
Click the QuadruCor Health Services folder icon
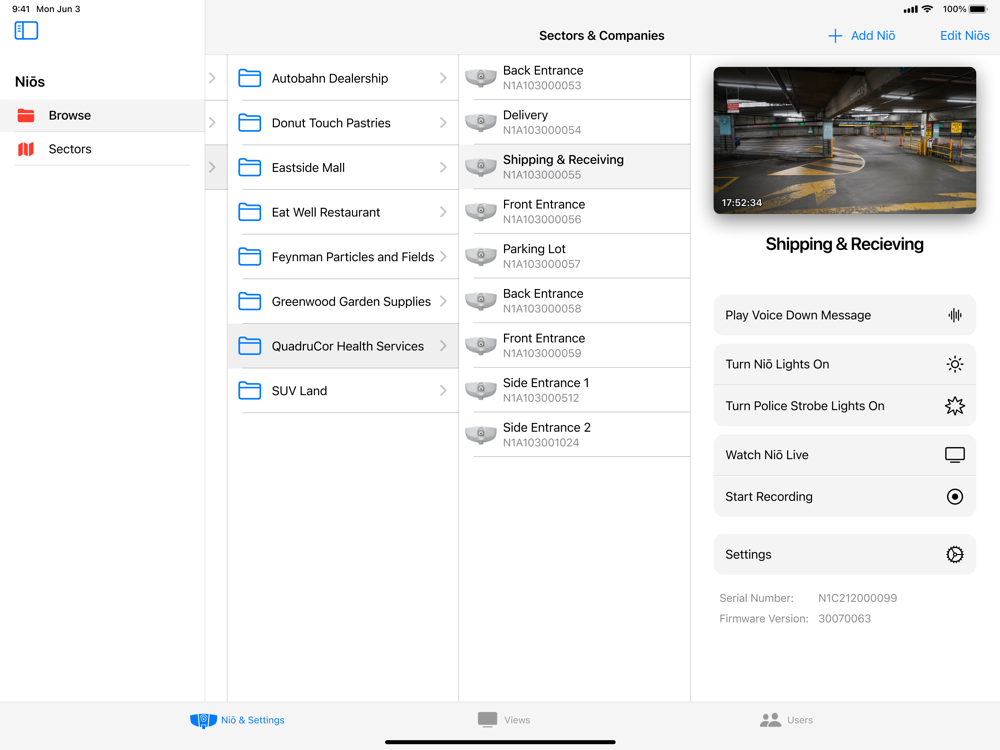pyautogui.click(x=249, y=346)
